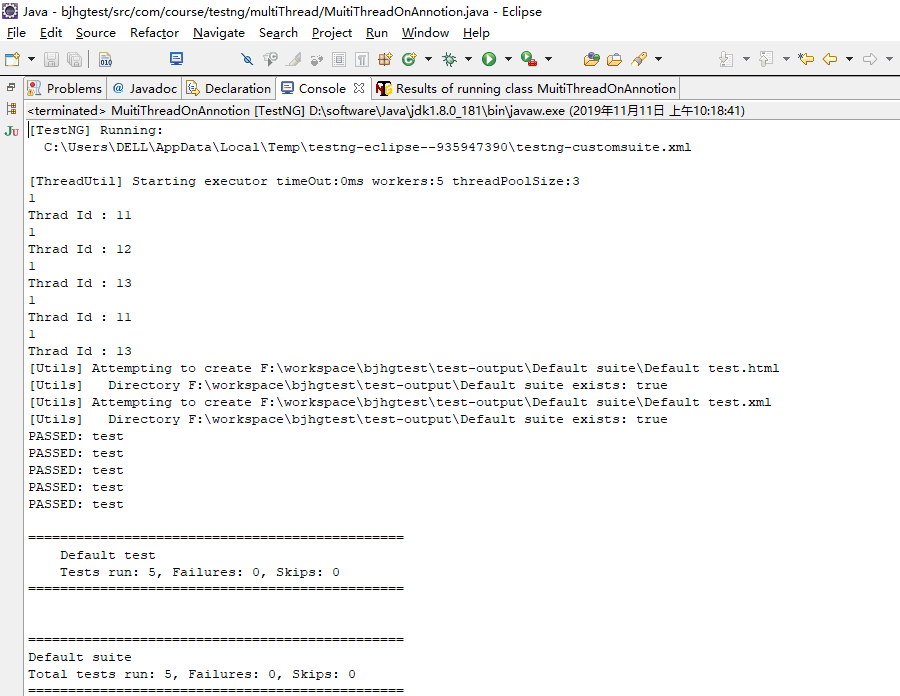Click the JUnit view icon on sidebar
Viewport: 900px width, 696px height.
pyautogui.click(x=10, y=130)
